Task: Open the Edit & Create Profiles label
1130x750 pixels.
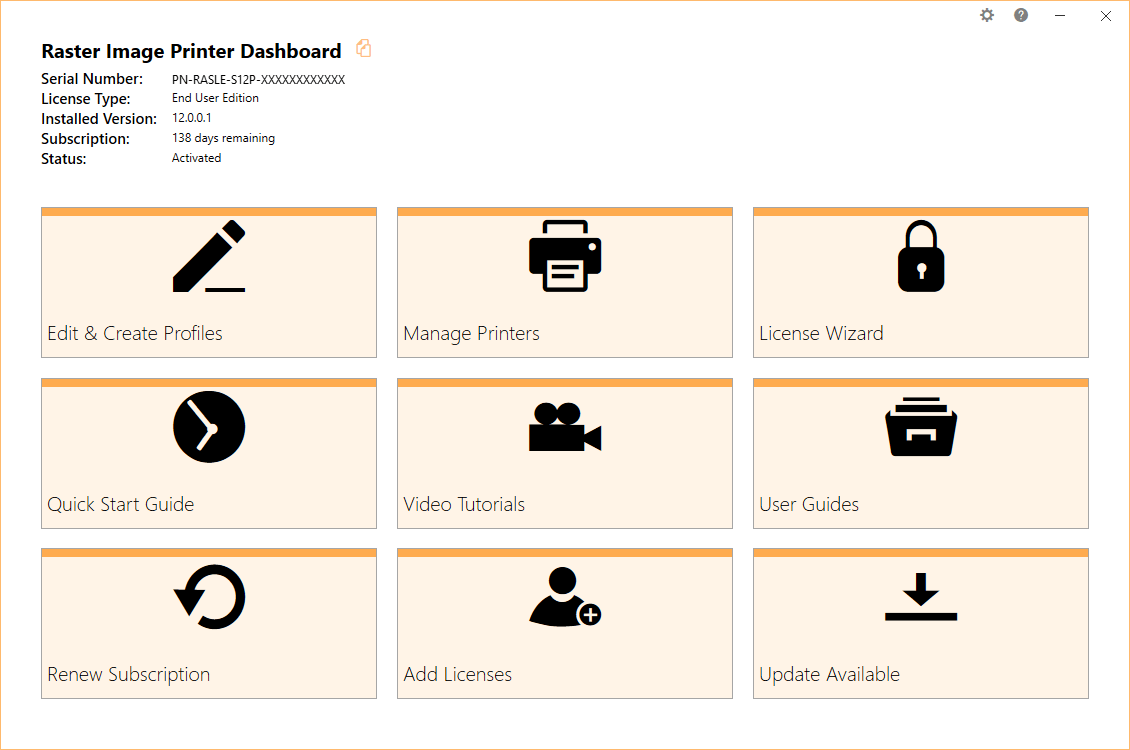Action: [135, 334]
